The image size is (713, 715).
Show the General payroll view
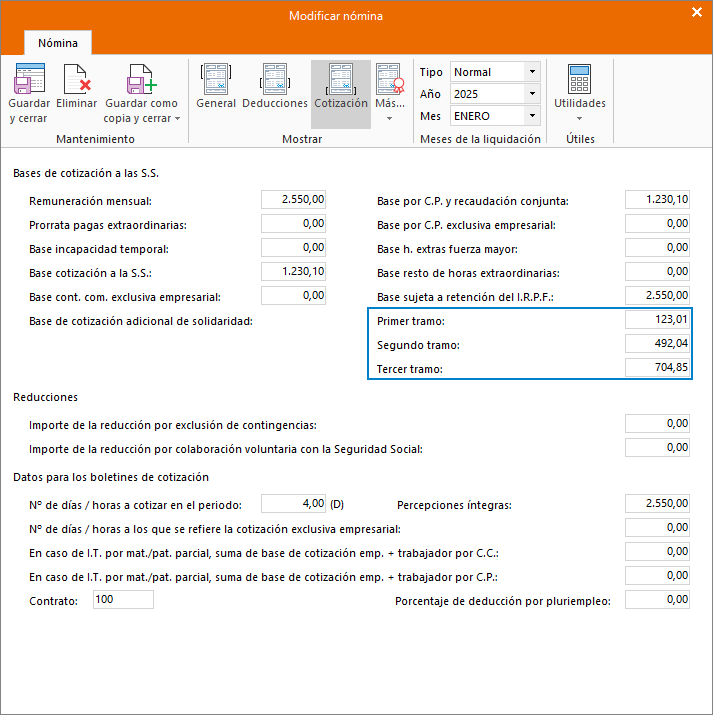[x=216, y=87]
